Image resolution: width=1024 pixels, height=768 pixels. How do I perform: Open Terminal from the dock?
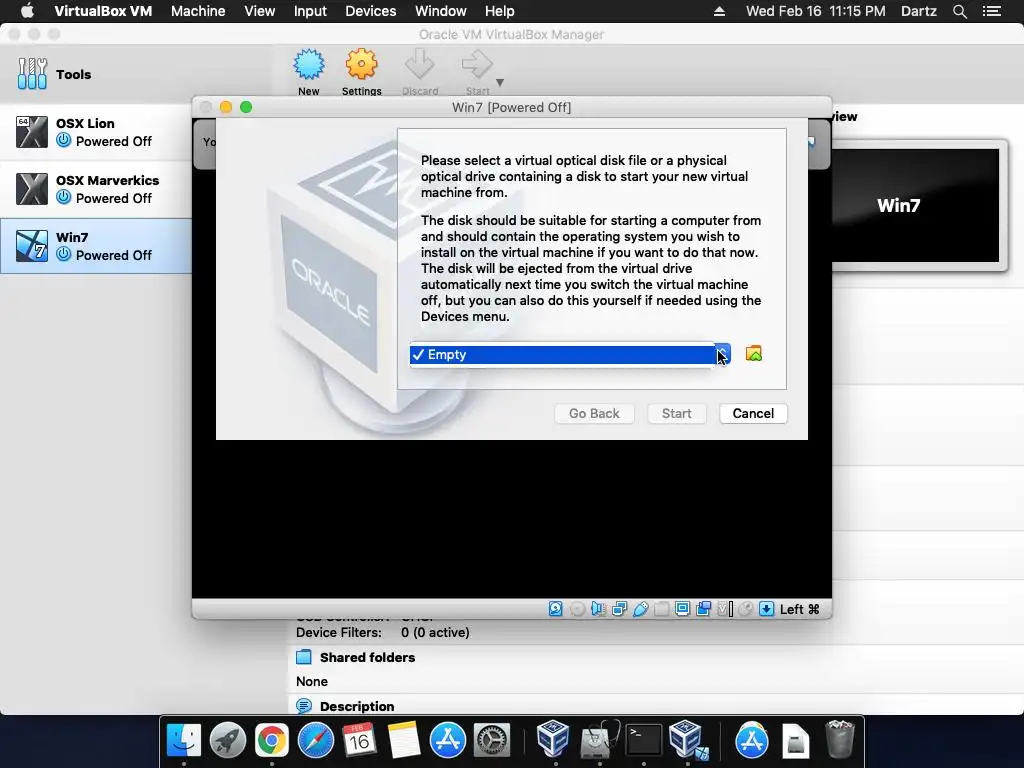tap(643, 741)
